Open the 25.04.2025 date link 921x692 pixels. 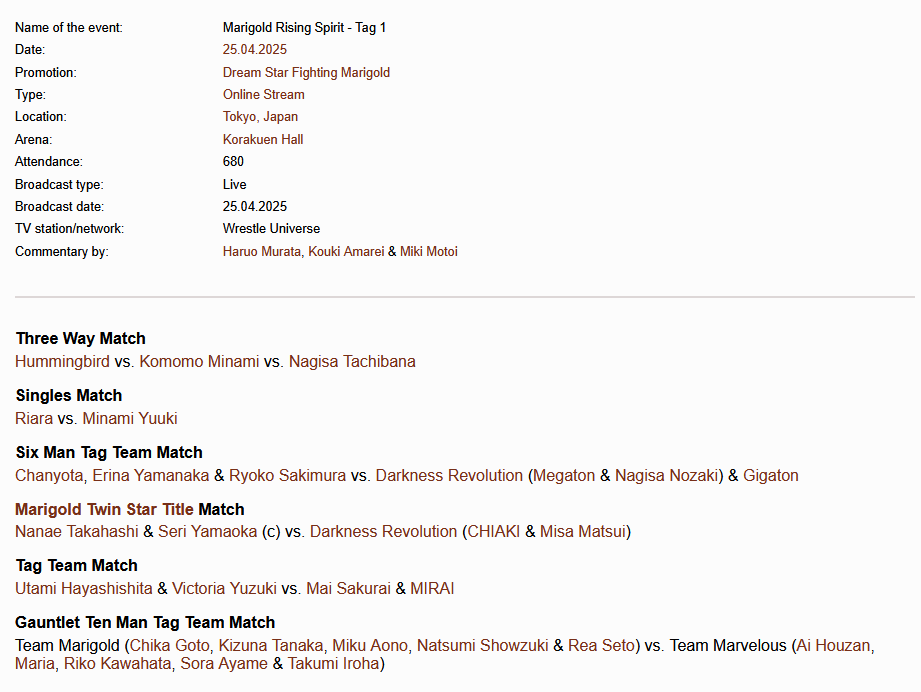[x=254, y=50]
